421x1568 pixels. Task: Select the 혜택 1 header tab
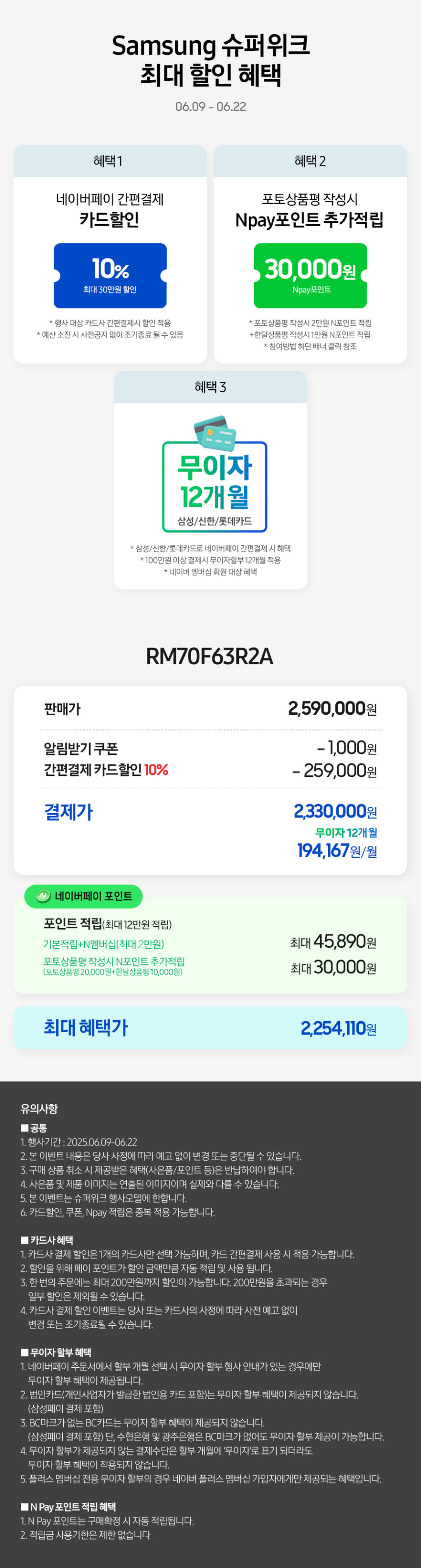[110, 162]
